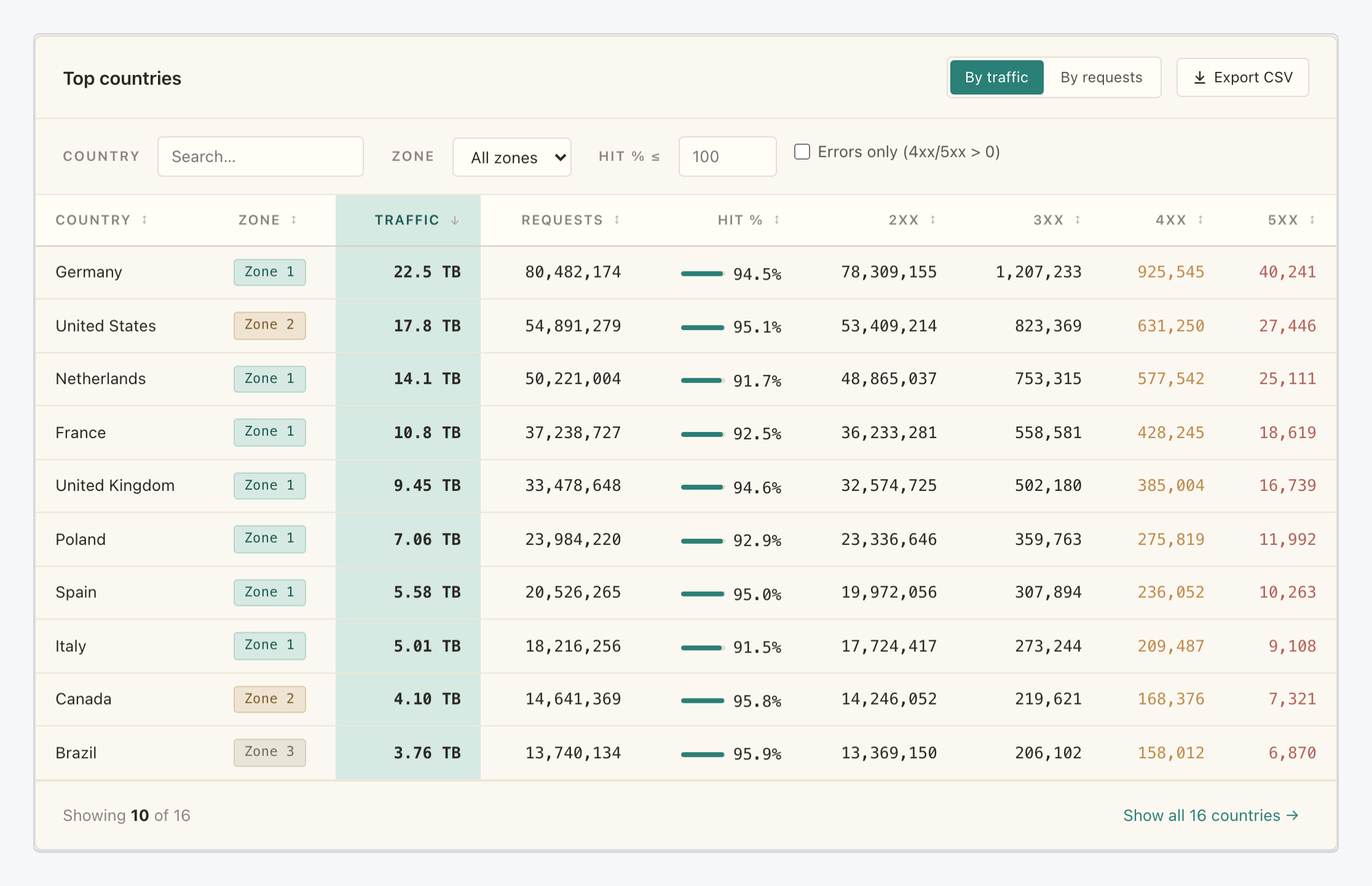Sort by the 3XX column arrows
Screen dimensions: 1372x886
[x=1078, y=220]
